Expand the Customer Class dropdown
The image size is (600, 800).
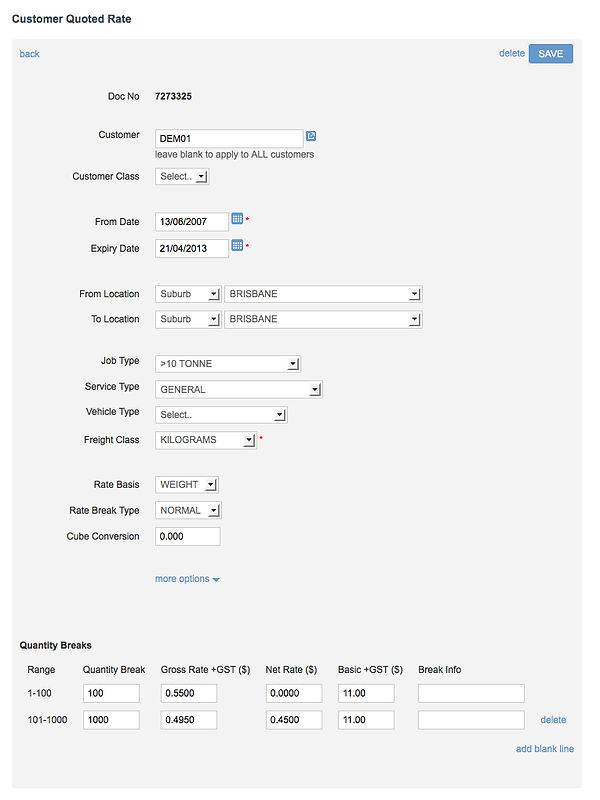tap(182, 177)
